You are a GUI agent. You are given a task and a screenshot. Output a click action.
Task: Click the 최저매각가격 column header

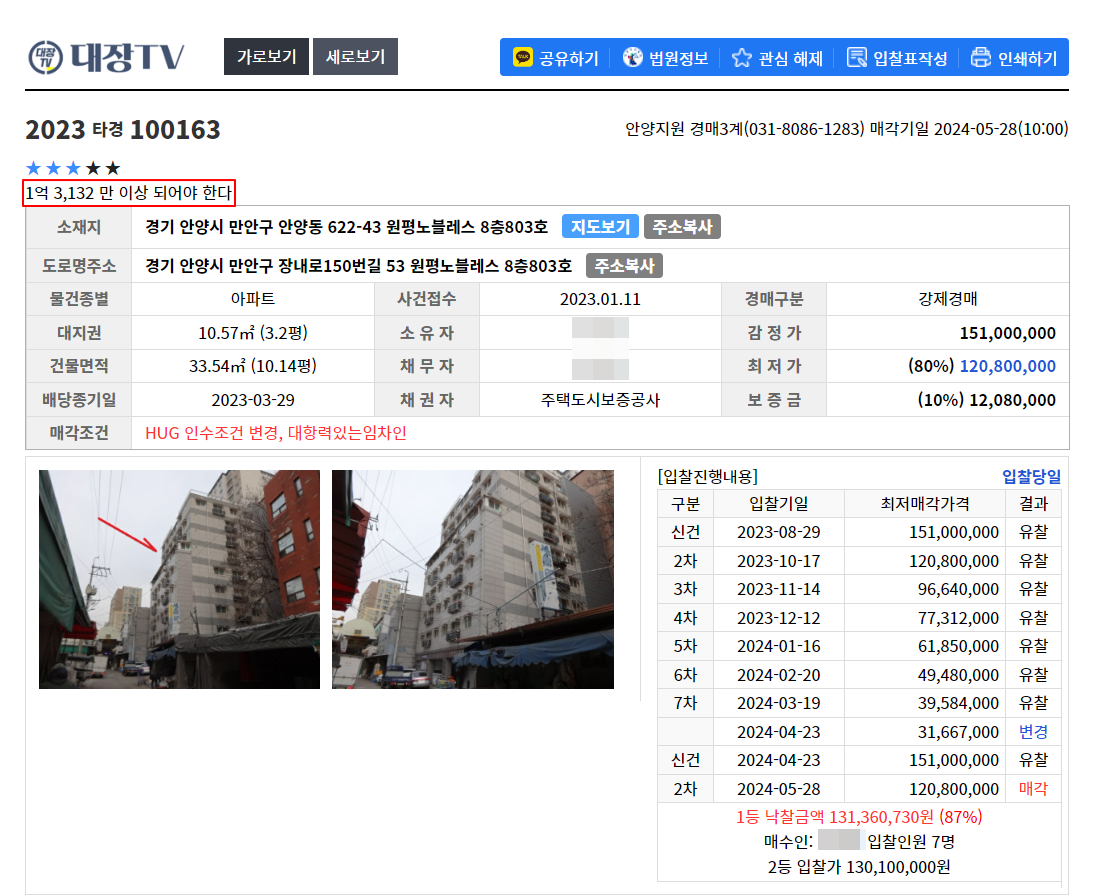[924, 504]
